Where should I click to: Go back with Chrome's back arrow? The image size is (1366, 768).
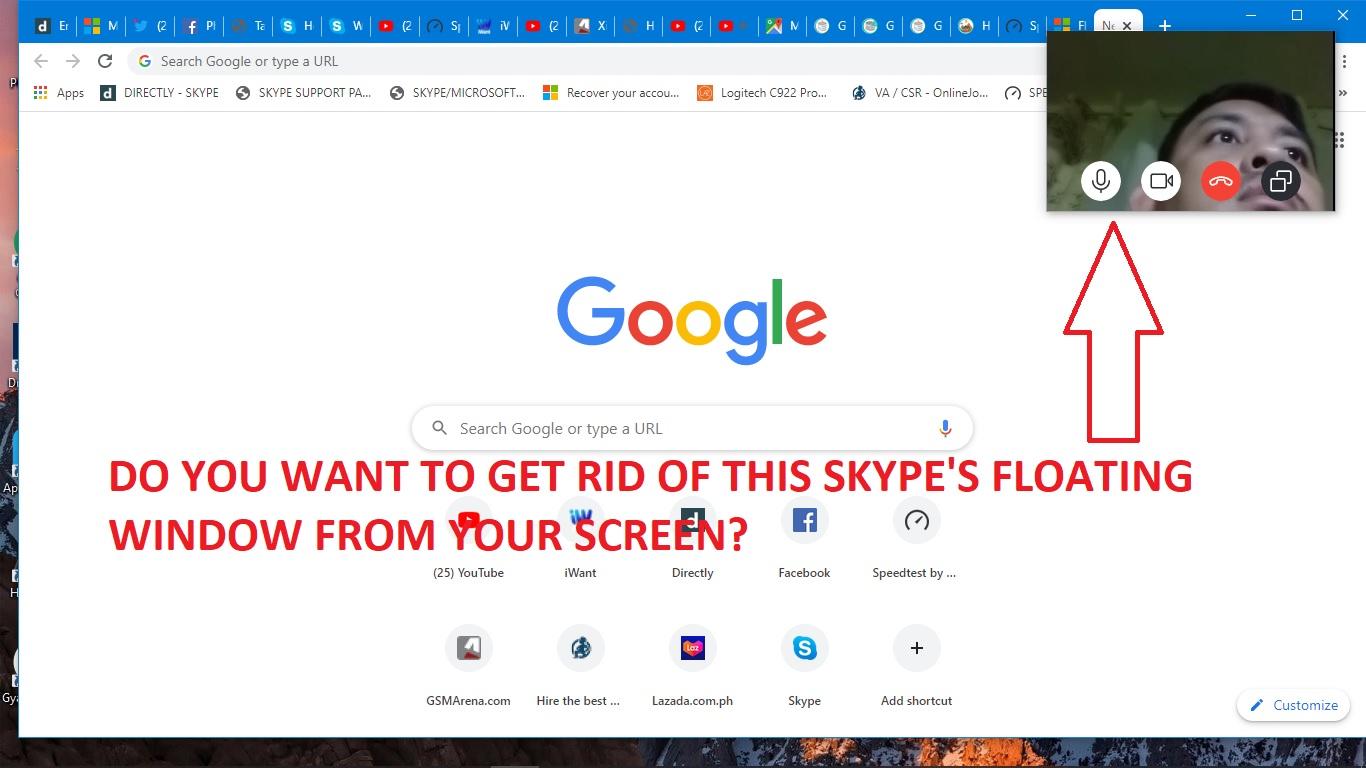pyautogui.click(x=41, y=61)
